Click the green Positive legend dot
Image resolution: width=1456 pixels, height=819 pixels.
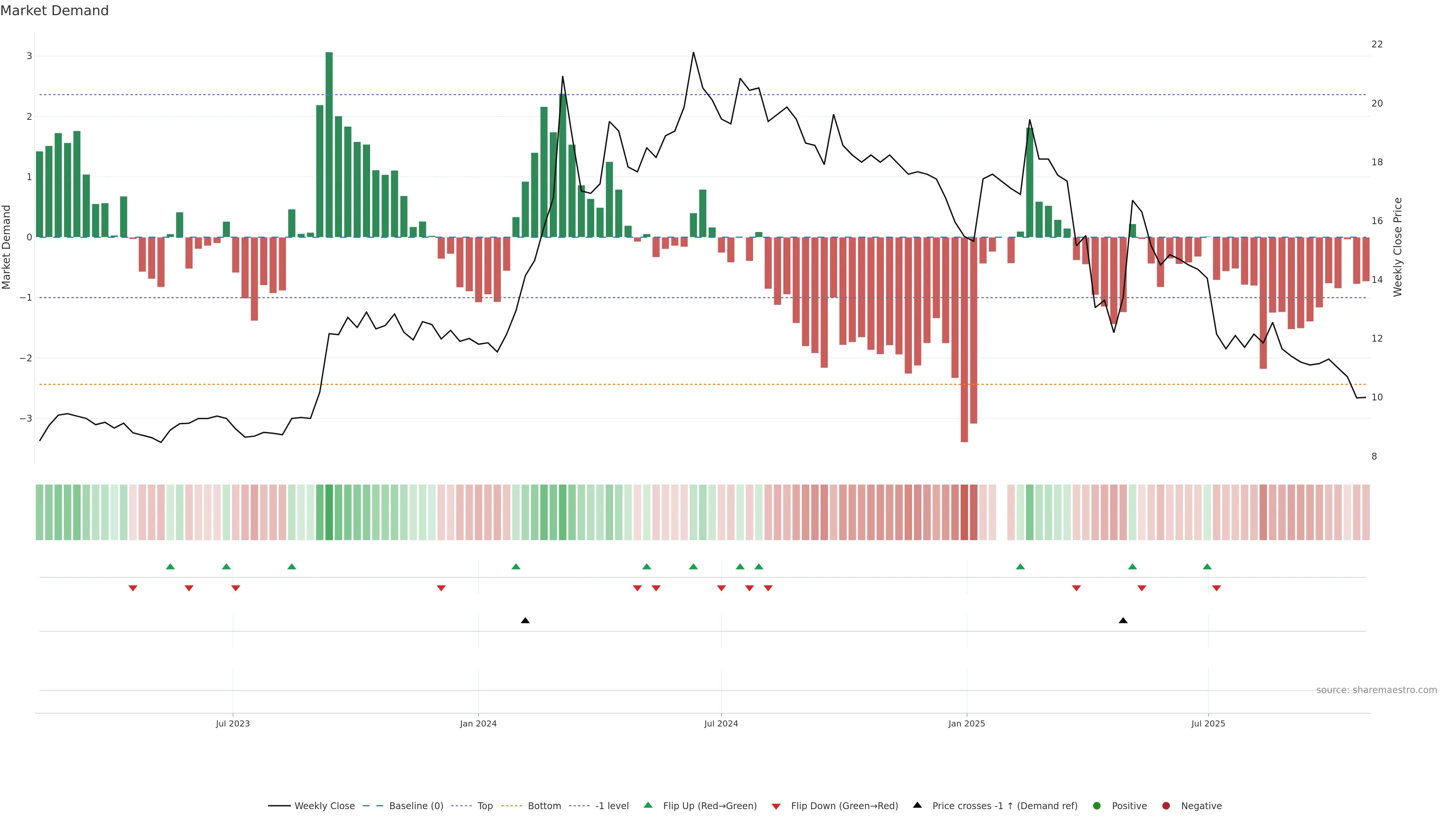pos(1097,806)
